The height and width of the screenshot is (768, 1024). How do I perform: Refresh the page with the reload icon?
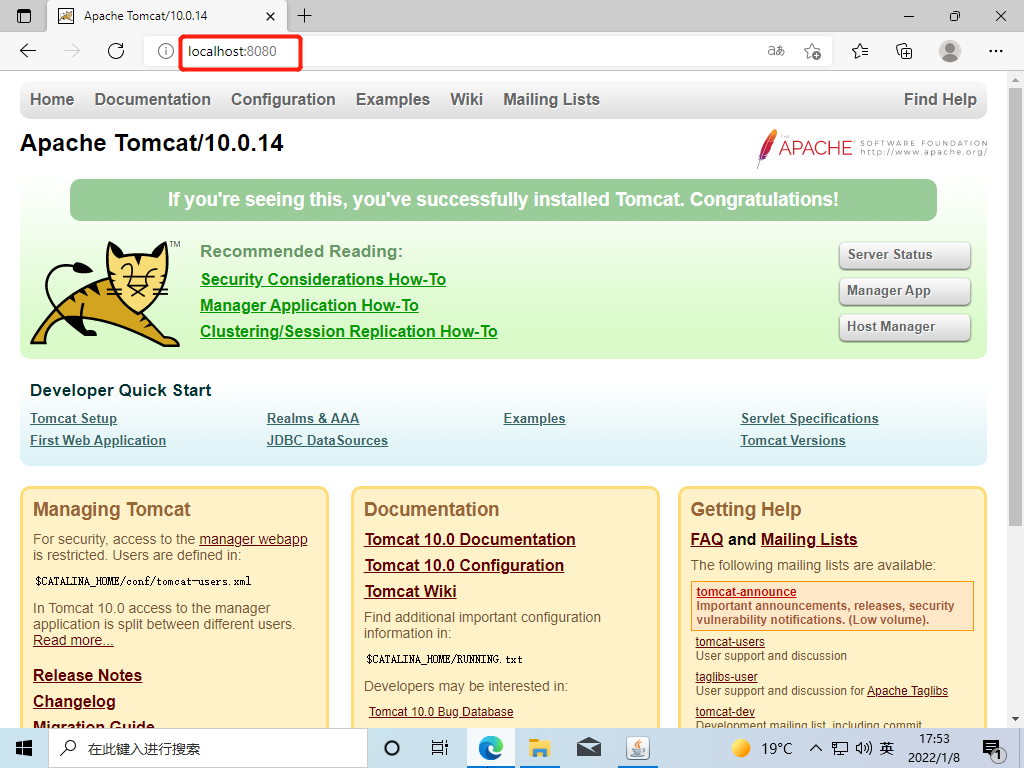(x=116, y=51)
